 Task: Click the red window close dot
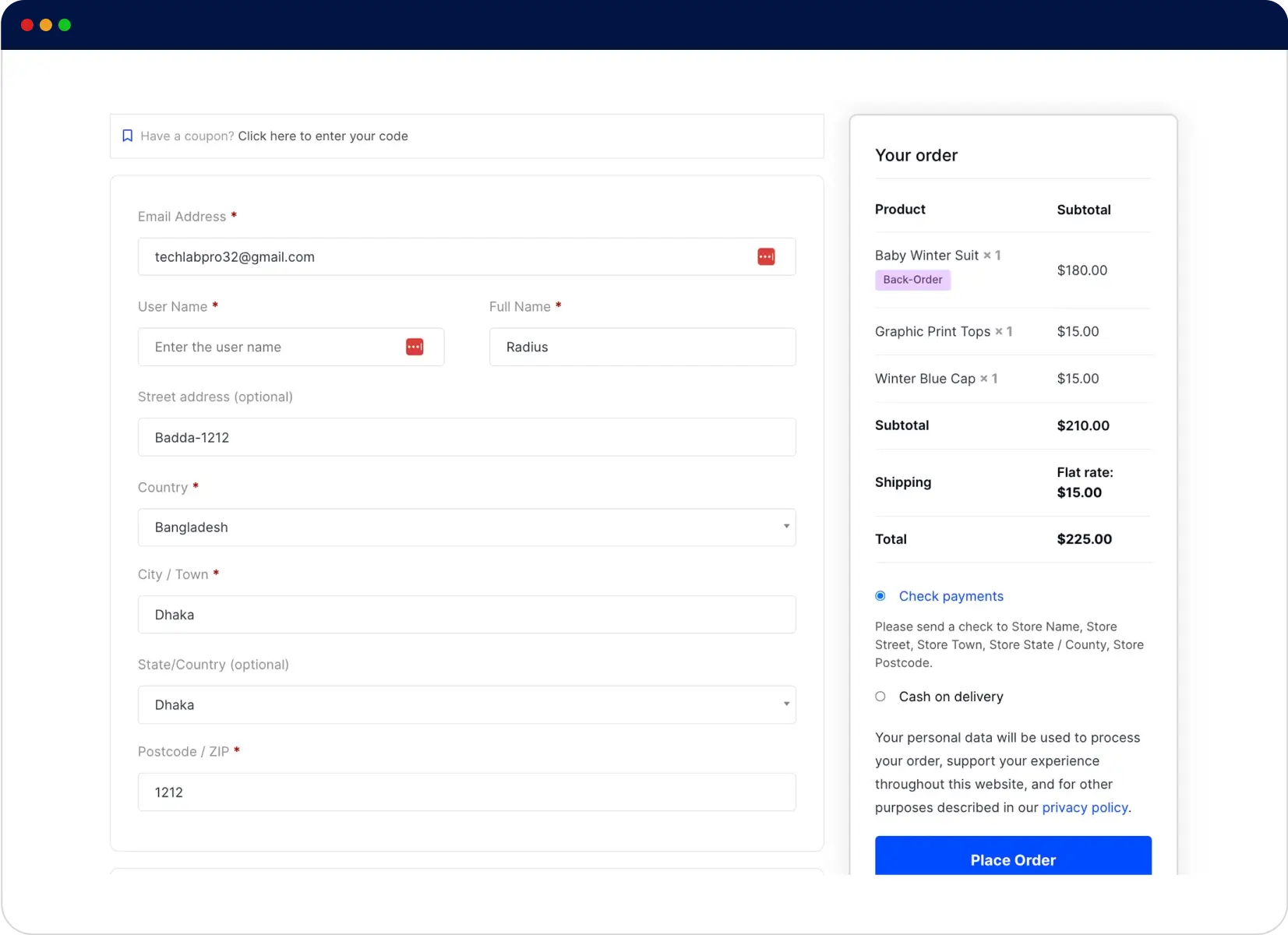click(27, 25)
